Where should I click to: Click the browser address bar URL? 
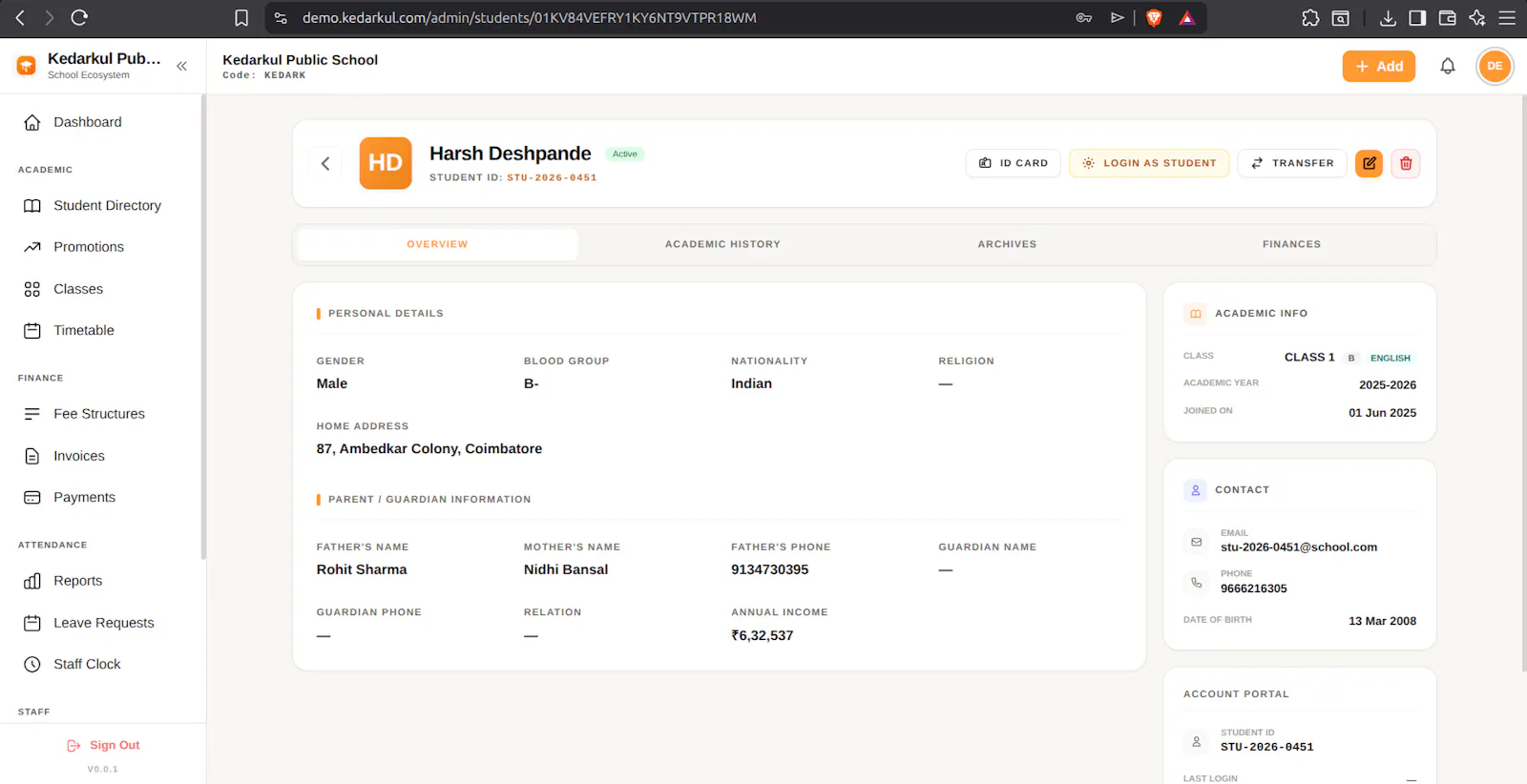point(530,17)
